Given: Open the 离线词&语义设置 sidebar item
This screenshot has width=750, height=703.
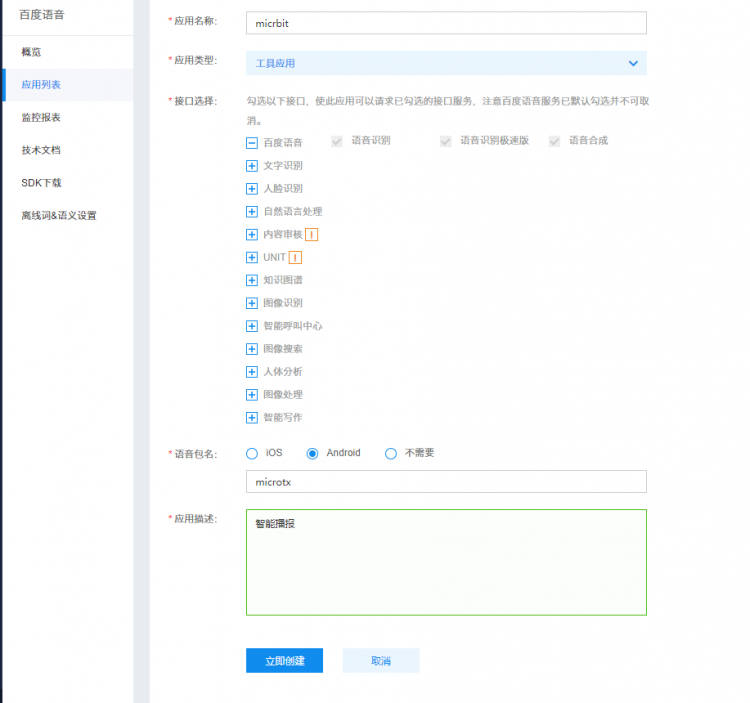Looking at the screenshot, I should pos(68,215).
